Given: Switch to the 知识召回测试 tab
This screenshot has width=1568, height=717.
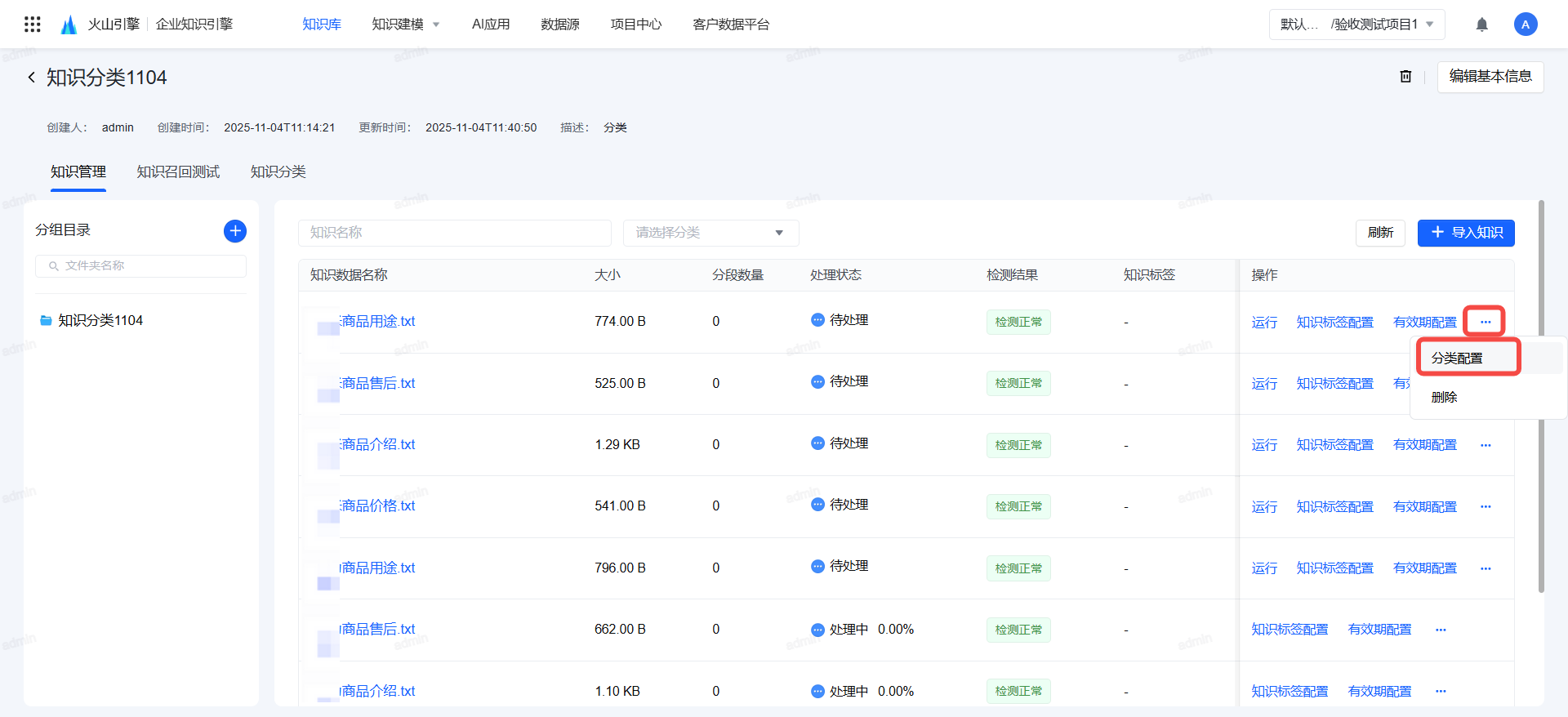Looking at the screenshot, I should [x=178, y=172].
